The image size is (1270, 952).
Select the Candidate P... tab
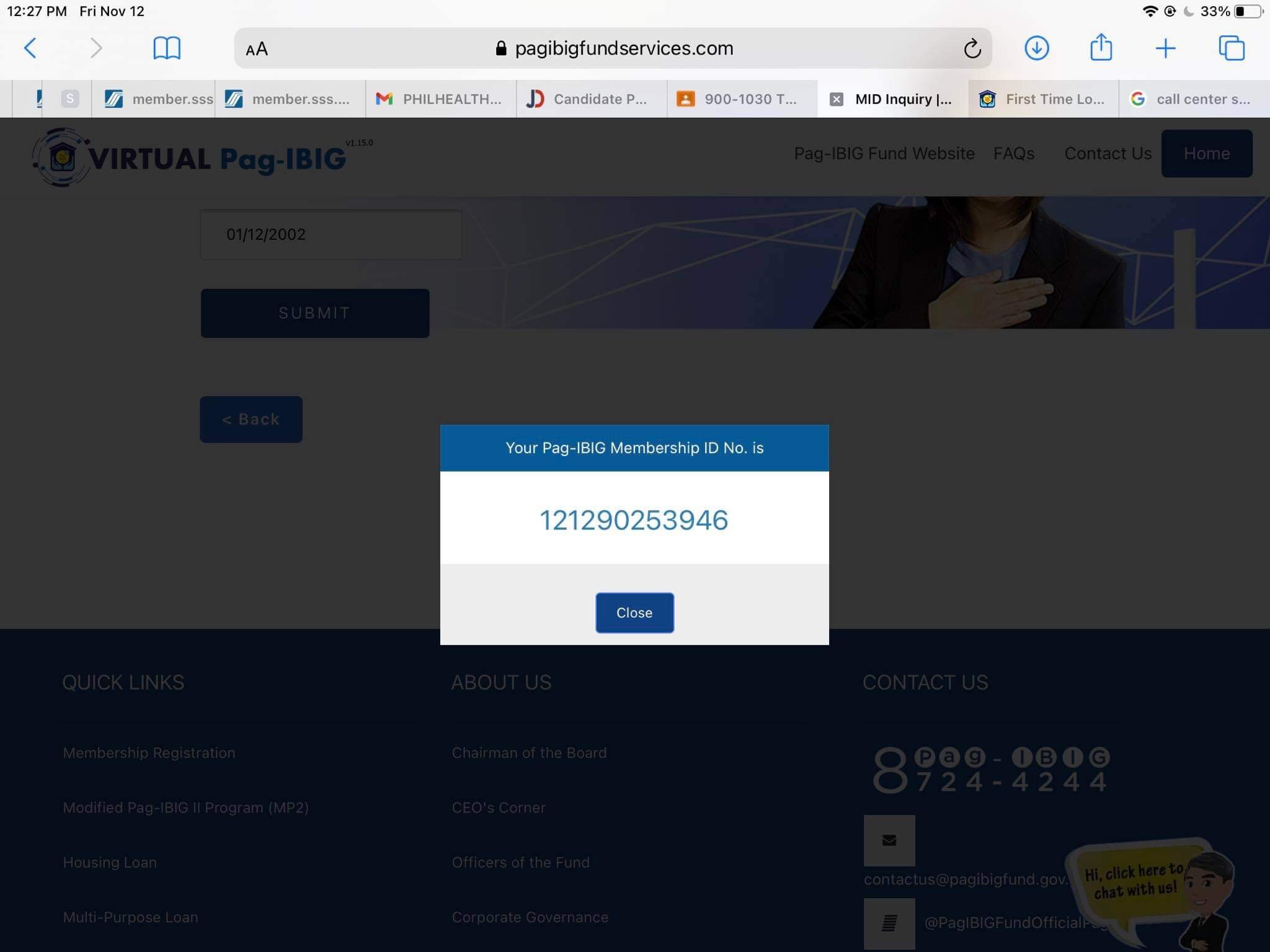tap(591, 99)
